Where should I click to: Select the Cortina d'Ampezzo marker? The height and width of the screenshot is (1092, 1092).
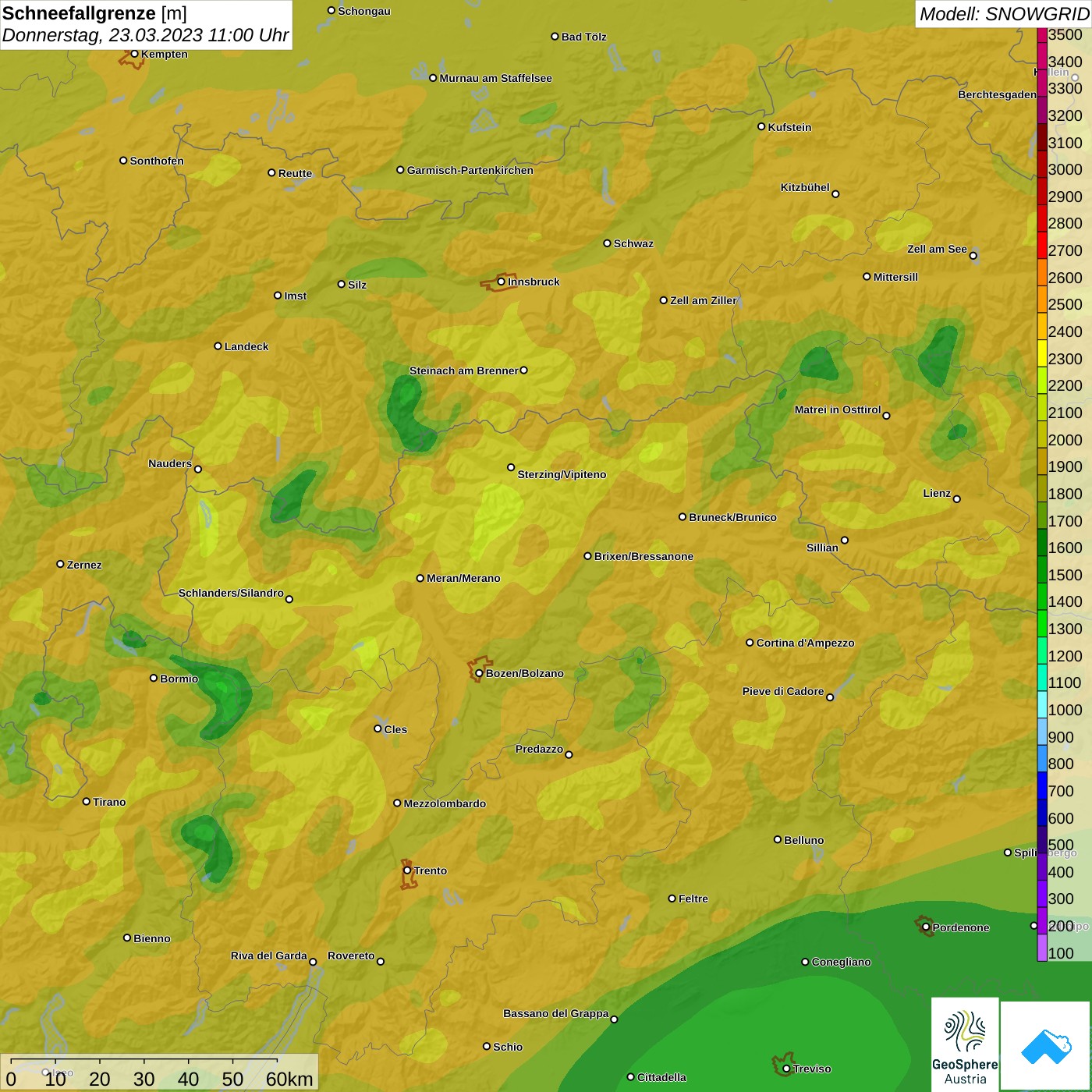750,643
